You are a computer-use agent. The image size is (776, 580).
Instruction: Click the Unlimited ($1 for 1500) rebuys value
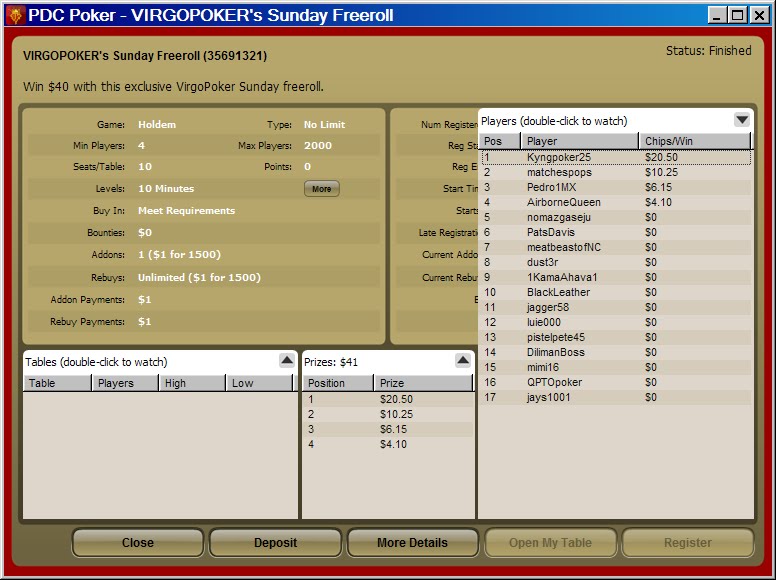coord(199,278)
